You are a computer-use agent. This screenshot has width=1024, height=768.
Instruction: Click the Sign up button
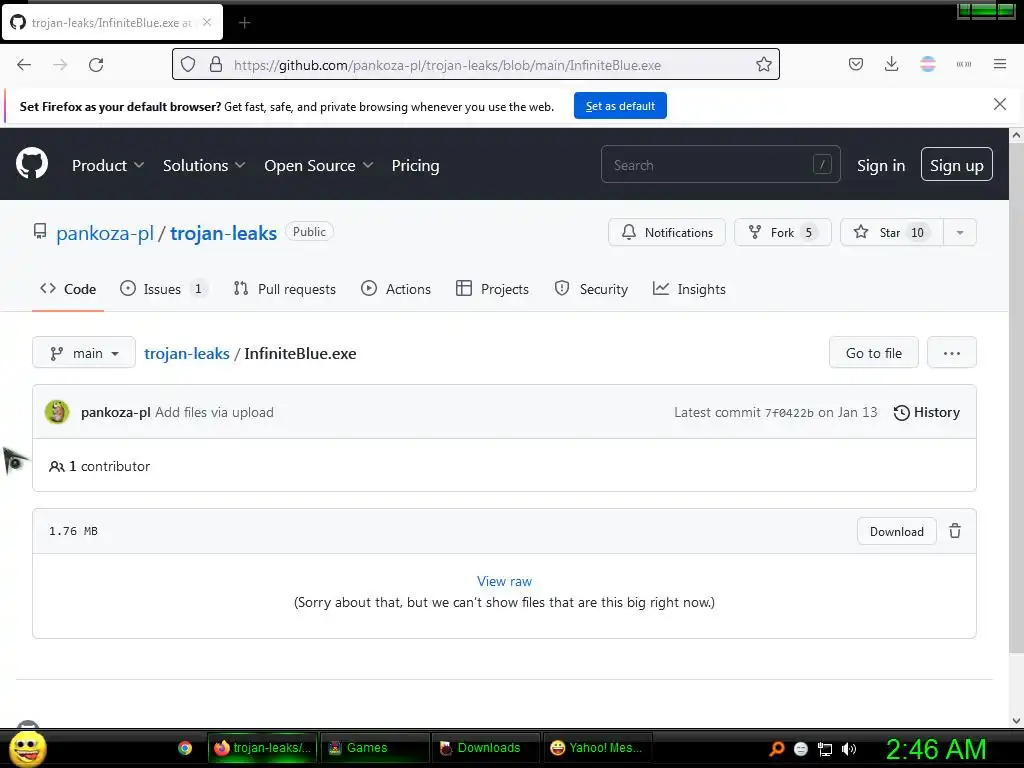[x=957, y=165]
